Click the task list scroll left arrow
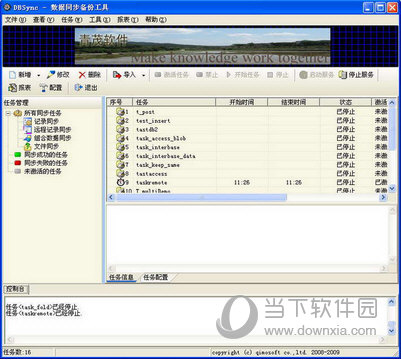 (111, 197)
